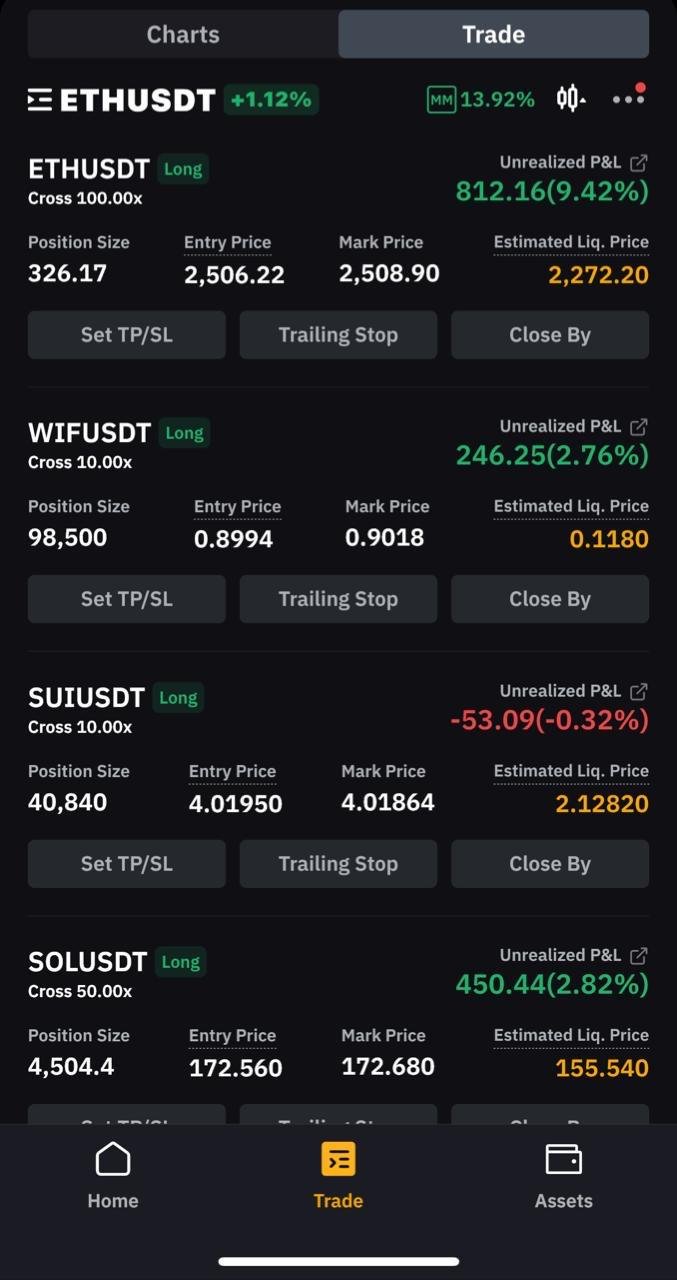Share the ETHUSDT unrealized P&L
The image size is (677, 1280).
point(639,163)
